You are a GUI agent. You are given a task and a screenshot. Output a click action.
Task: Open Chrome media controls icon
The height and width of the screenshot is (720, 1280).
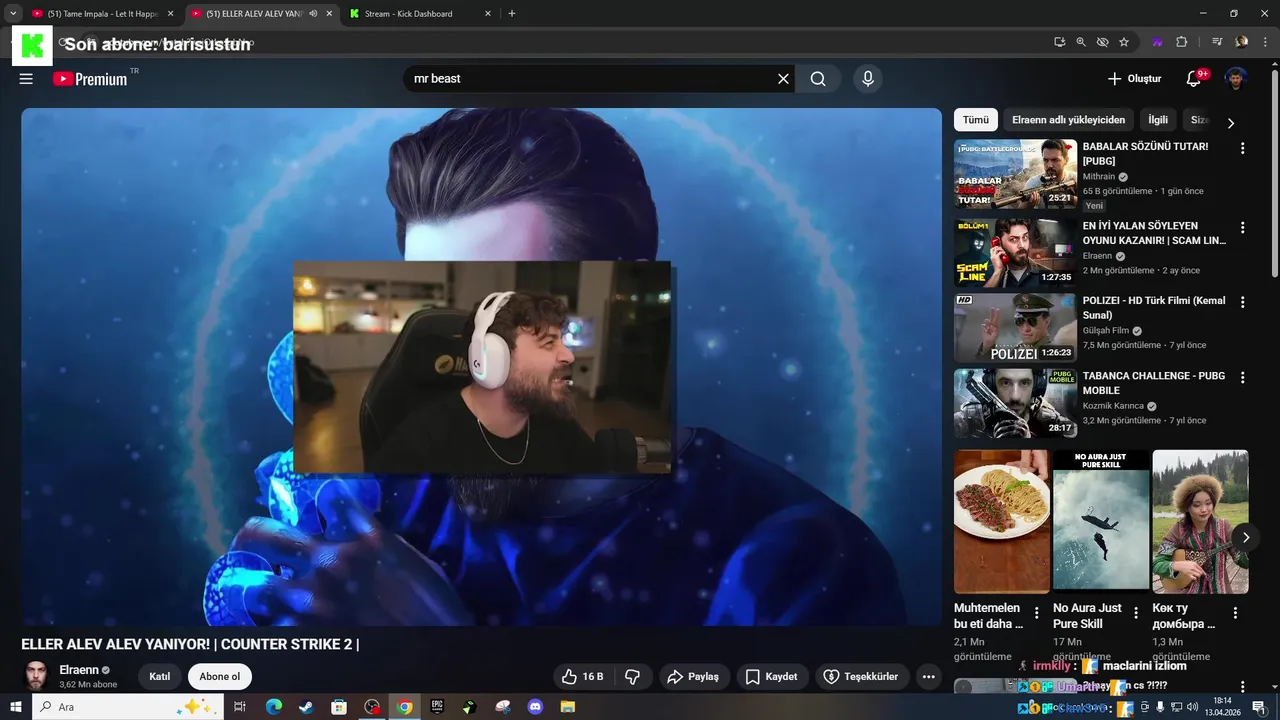tap(1217, 42)
